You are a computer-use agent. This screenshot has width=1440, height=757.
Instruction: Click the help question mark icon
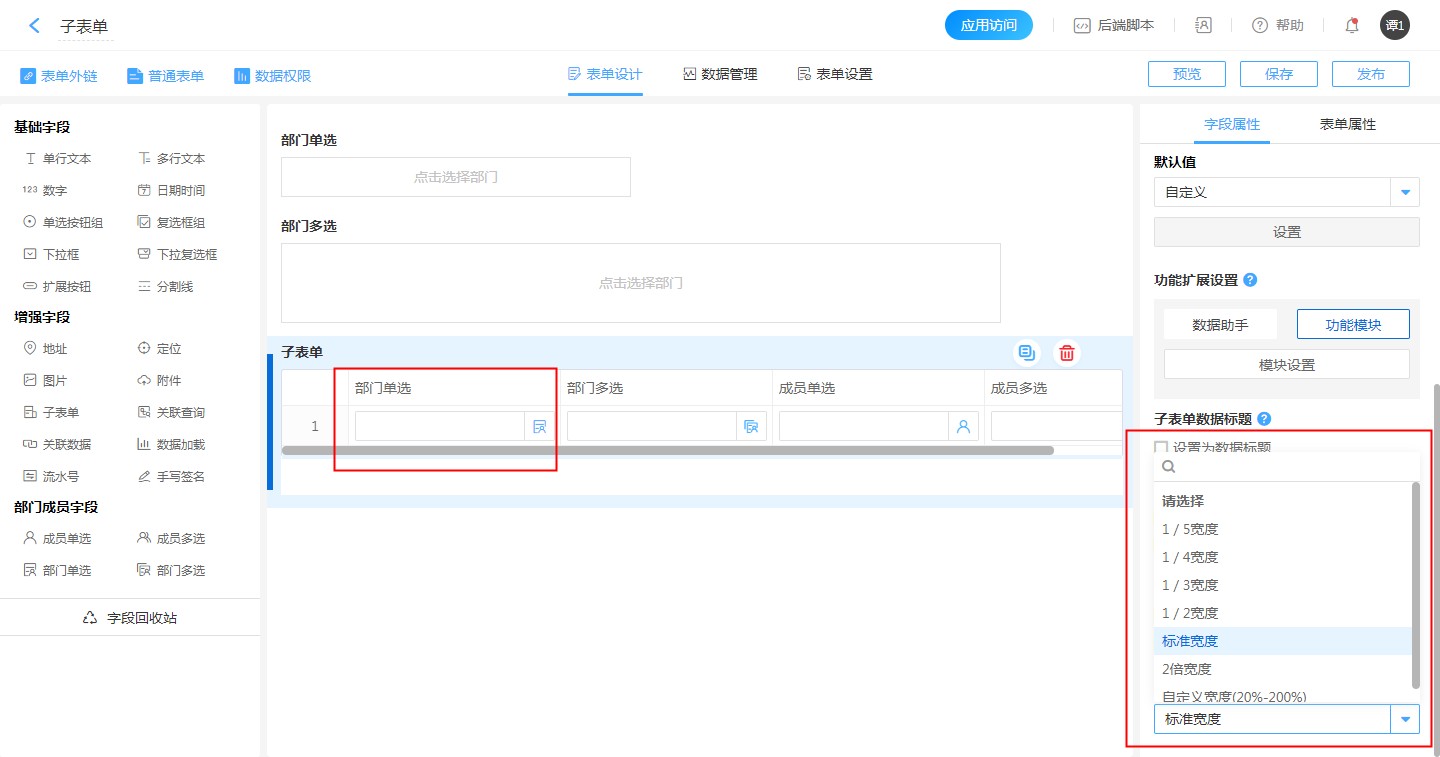tap(1260, 26)
